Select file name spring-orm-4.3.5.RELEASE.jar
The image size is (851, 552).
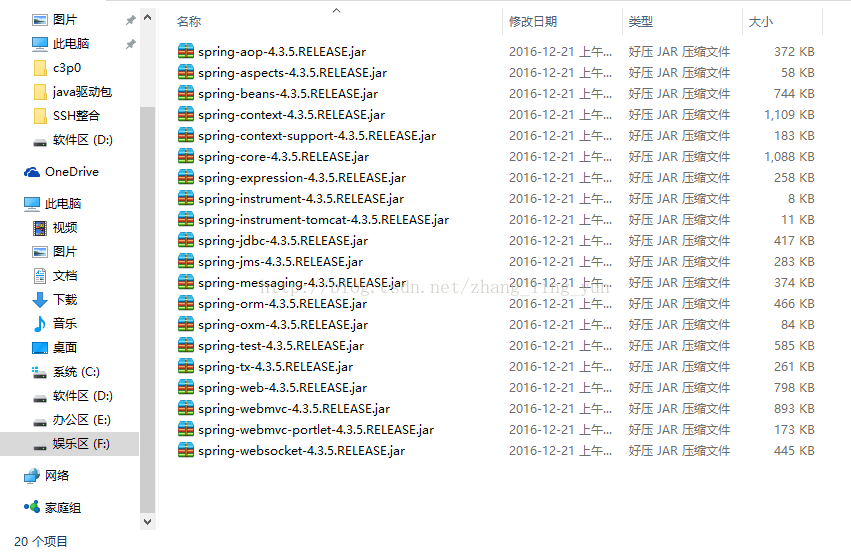[282, 303]
